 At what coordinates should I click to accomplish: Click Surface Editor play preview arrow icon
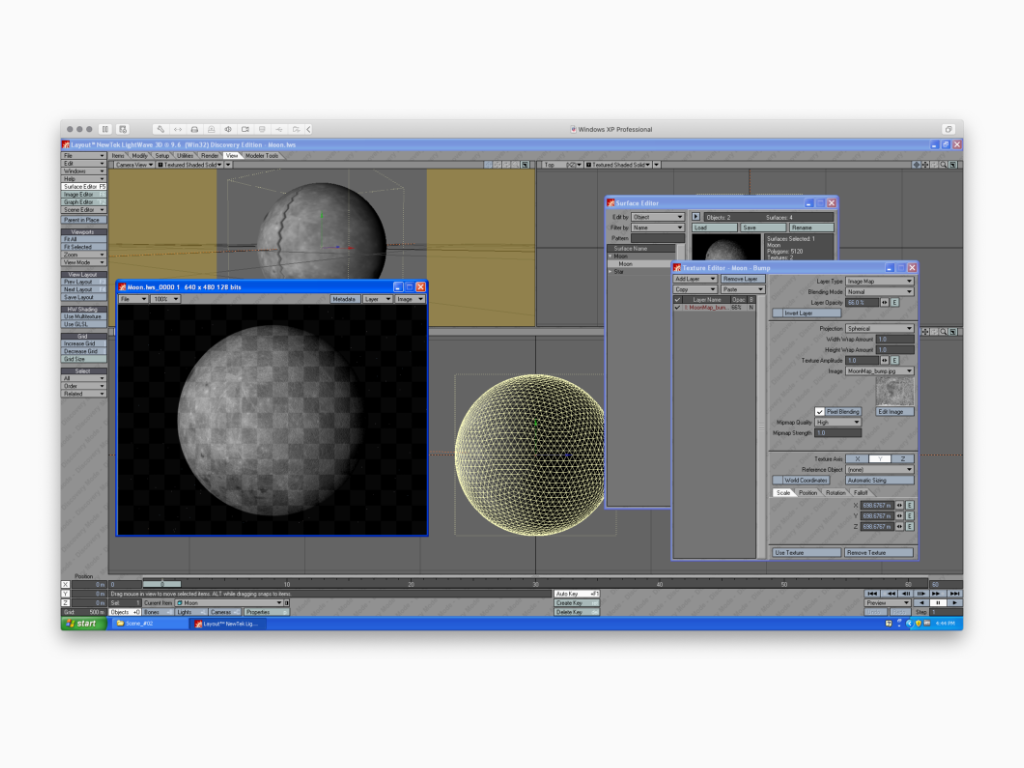696,217
